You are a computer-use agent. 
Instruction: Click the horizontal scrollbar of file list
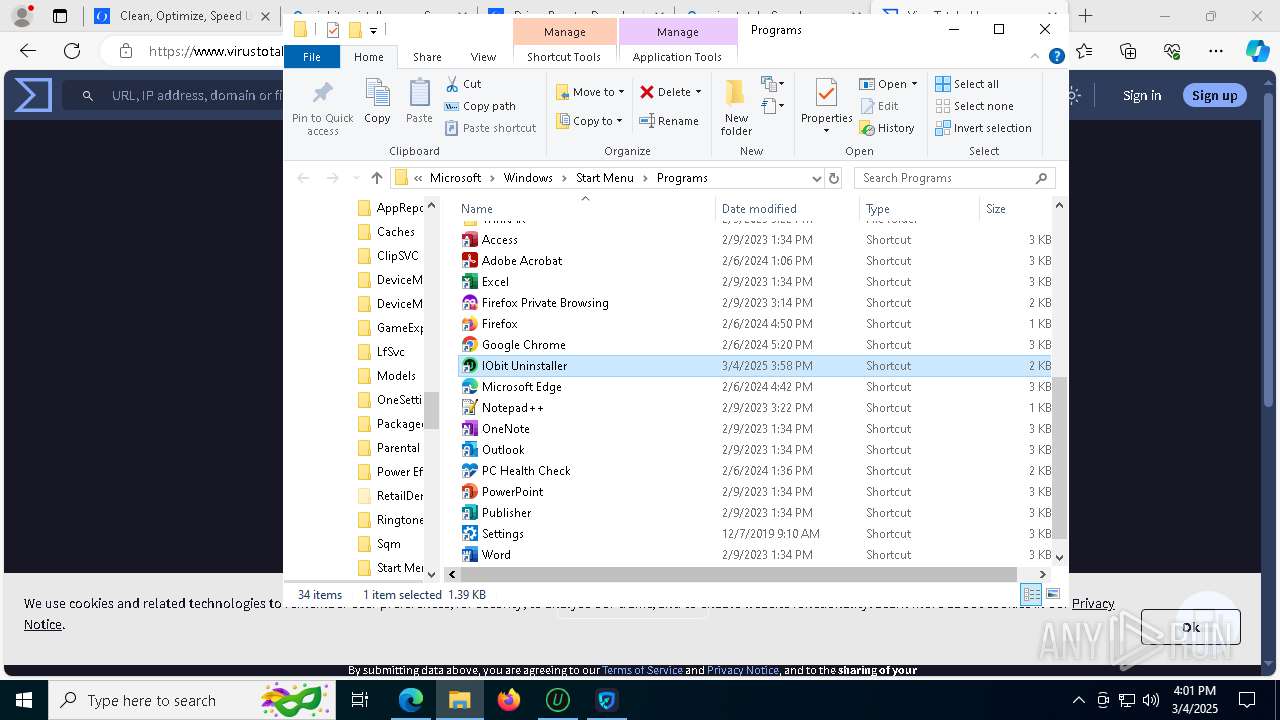pyautogui.click(x=739, y=574)
